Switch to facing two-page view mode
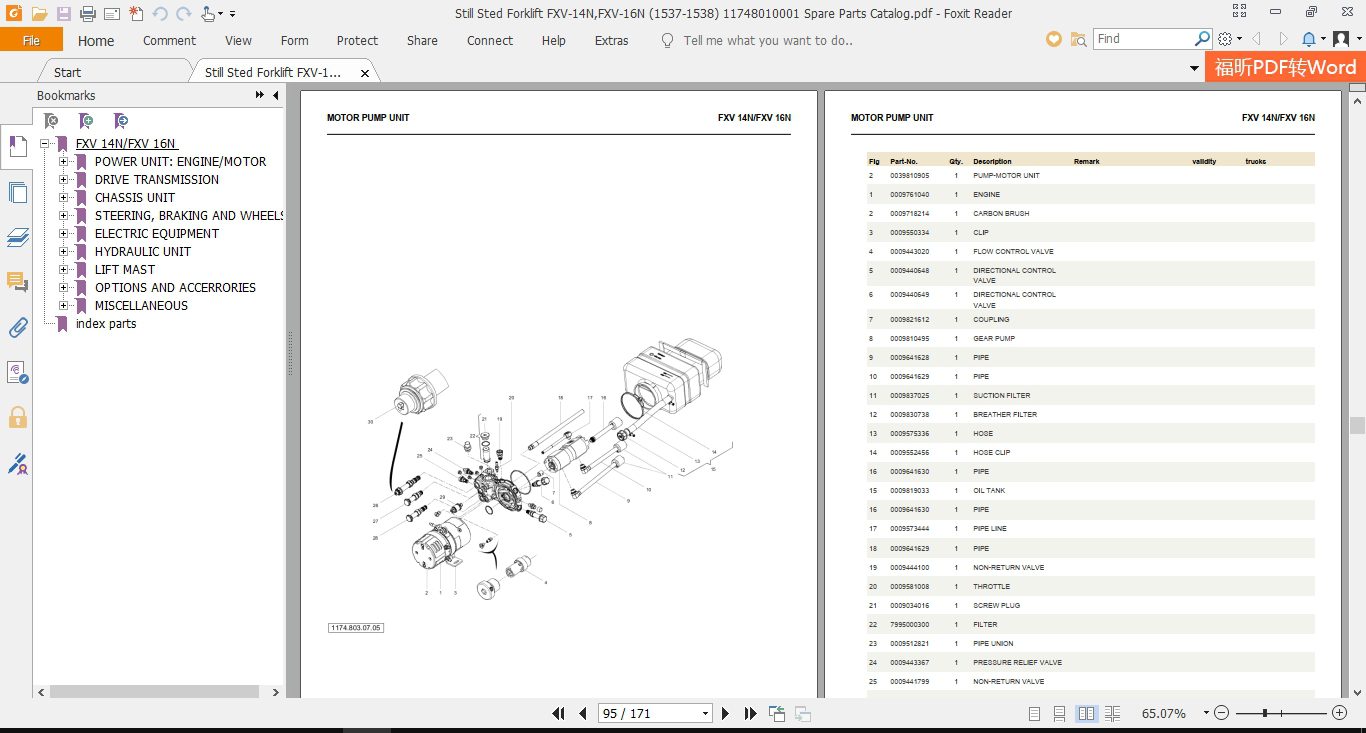 pos(1086,714)
